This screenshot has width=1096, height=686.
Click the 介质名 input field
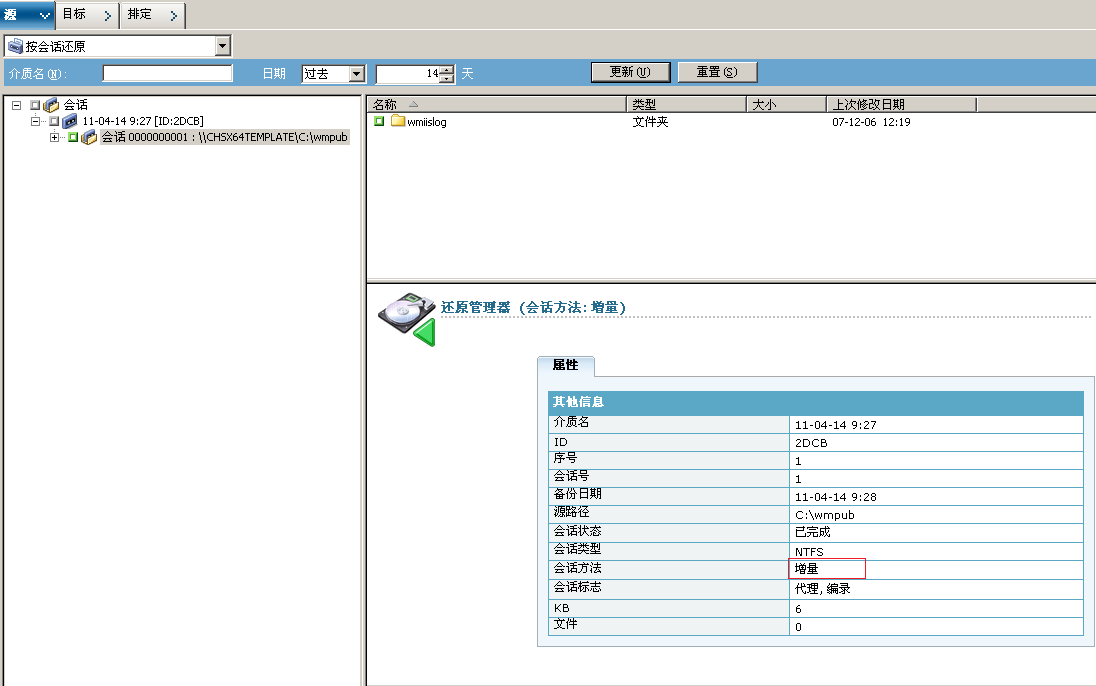click(x=167, y=73)
